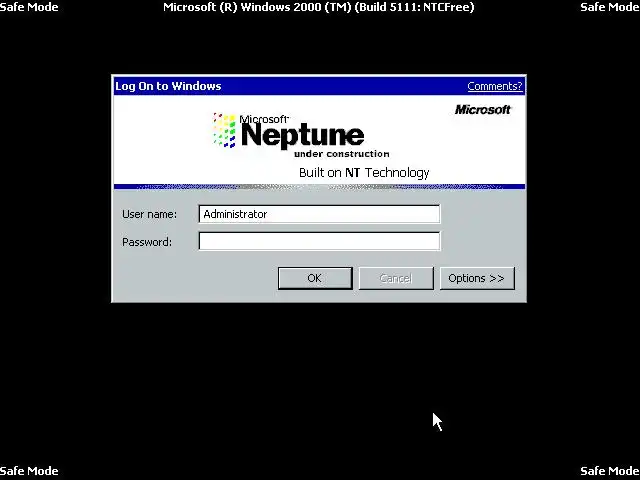Click the OK button to log on

(x=315, y=278)
